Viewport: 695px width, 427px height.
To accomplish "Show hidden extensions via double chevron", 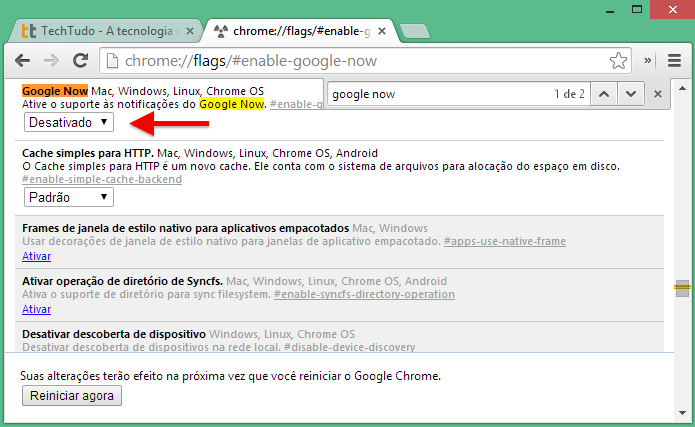I will [x=648, y=60].
